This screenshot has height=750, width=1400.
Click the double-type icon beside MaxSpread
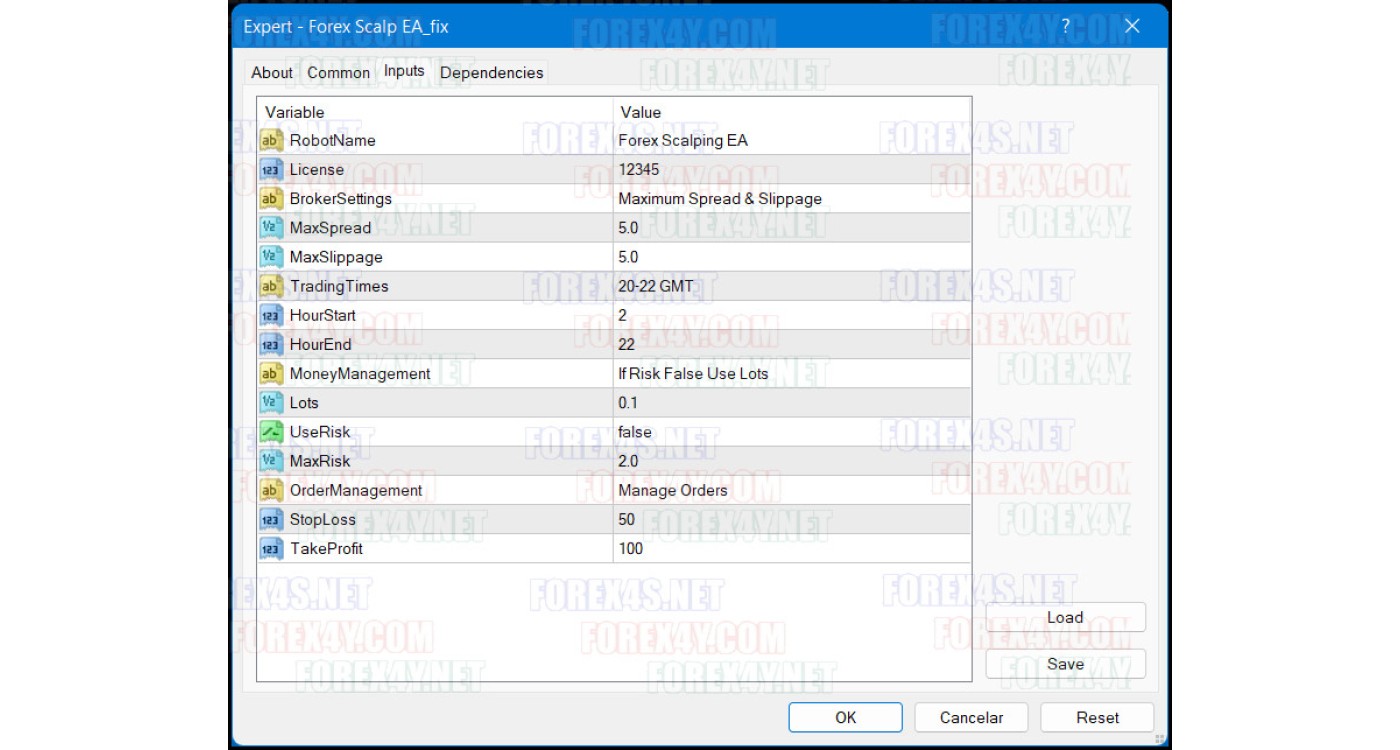[x=271, y=228]
